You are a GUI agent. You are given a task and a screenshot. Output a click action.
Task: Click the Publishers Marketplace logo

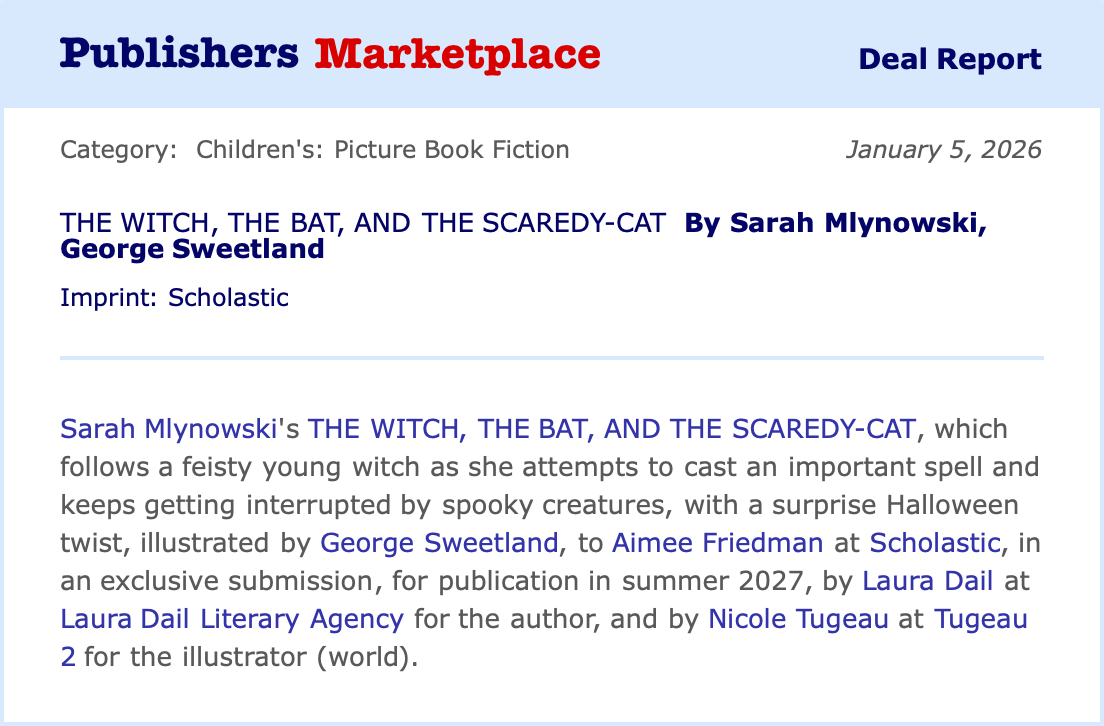point(330,54)
